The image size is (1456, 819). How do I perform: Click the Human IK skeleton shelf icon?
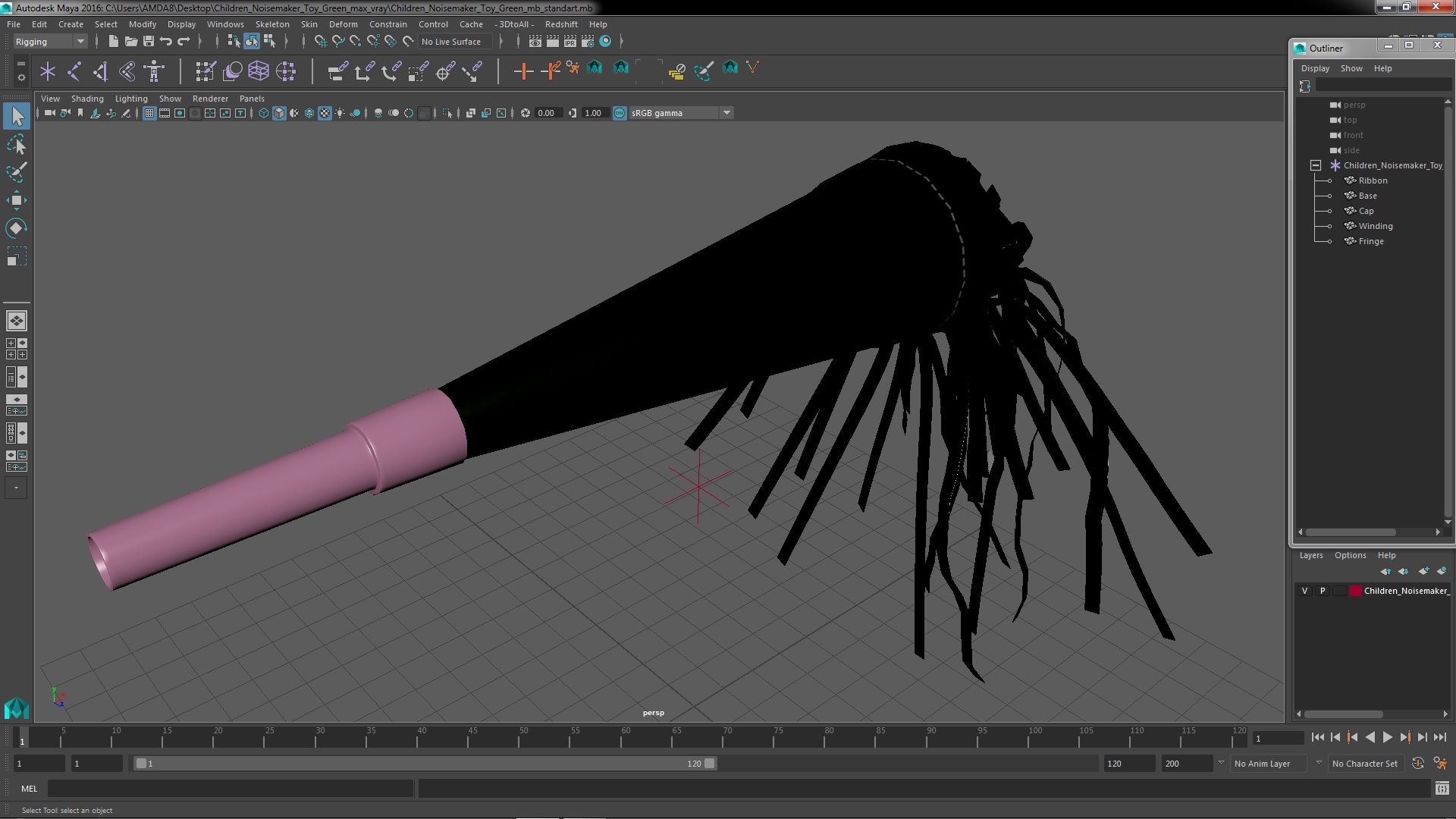pyautogui.click(x=155, y=71)
